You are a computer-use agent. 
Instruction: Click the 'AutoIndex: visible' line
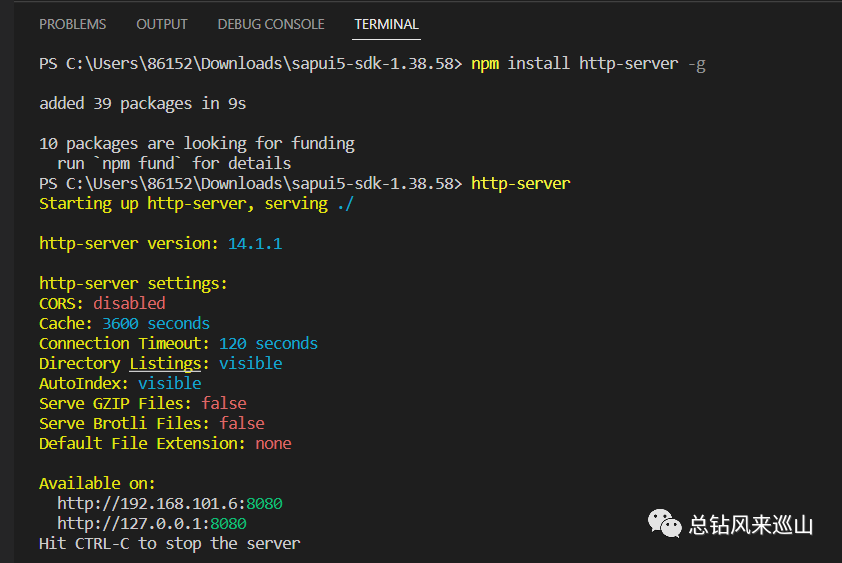click(x=120, y=384)
